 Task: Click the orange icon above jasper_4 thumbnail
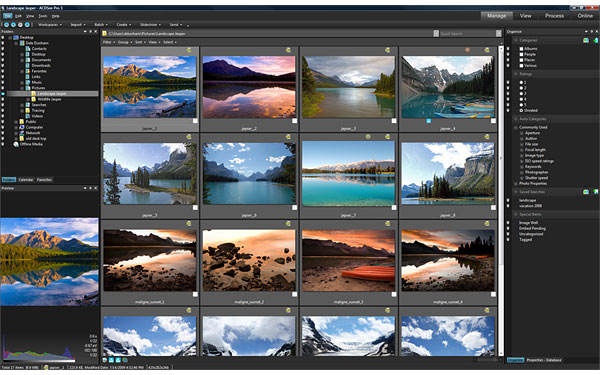click(x=467, y=50)
